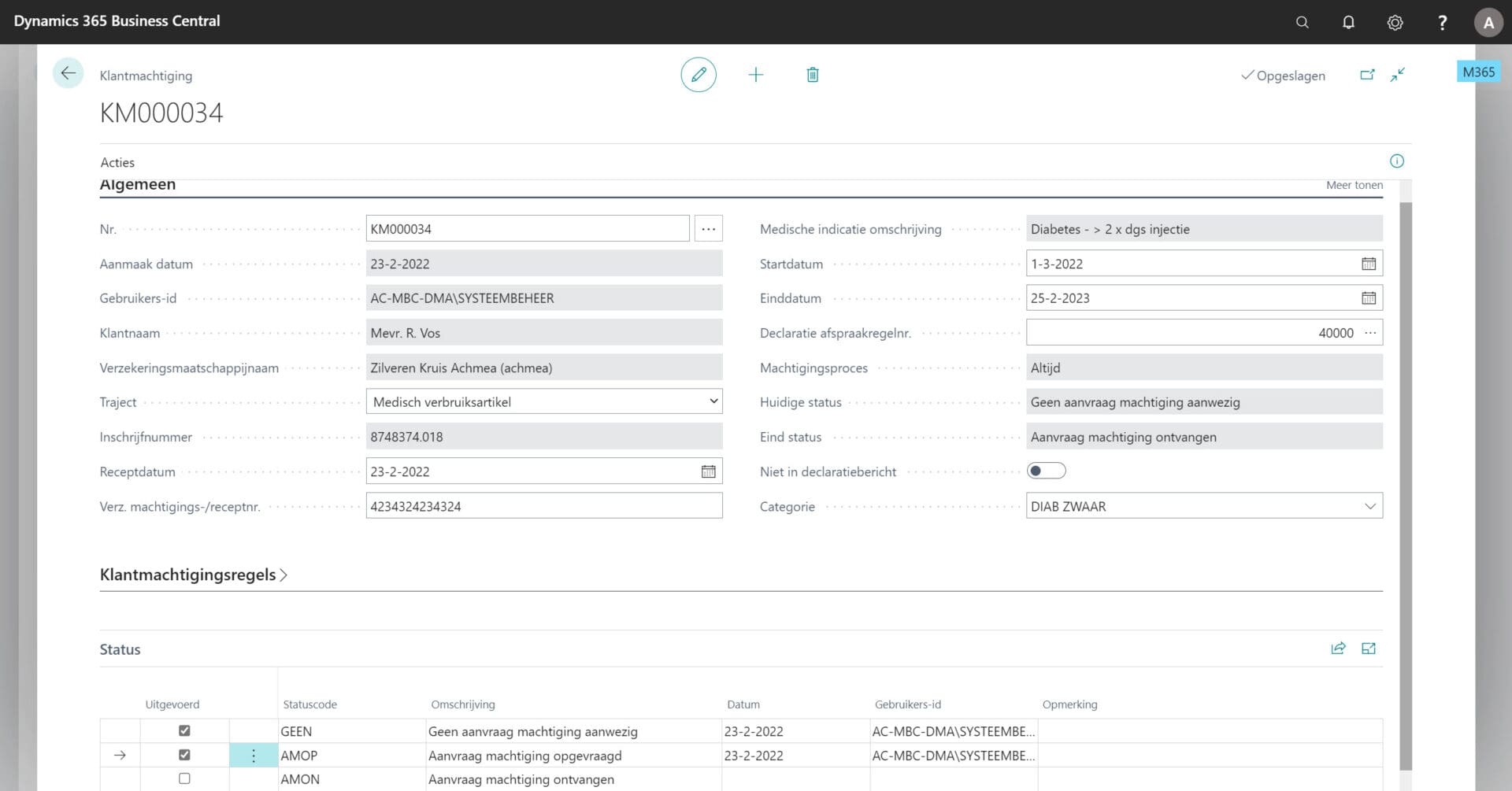Show the info factbox icon
The width and height of the screenshot is (1512, 791).
tap(1397, 161)
